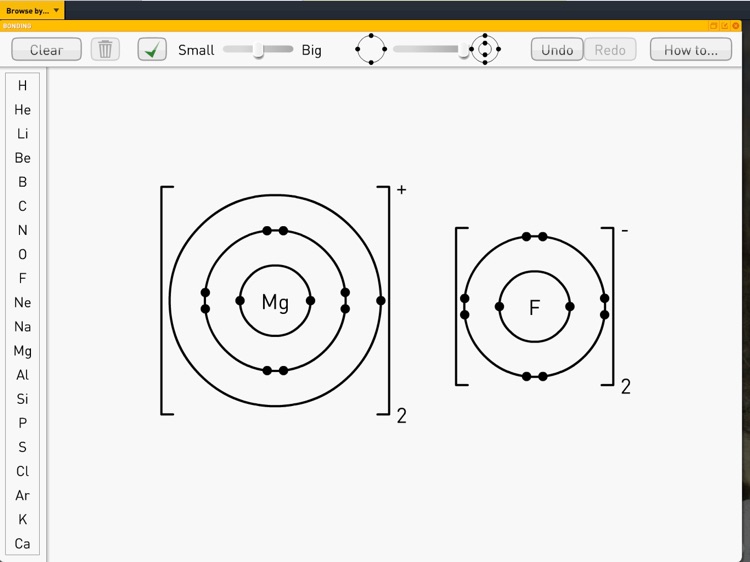Select element He from the list
Viewport: 750px width, 562px height.
coord(22,110)
